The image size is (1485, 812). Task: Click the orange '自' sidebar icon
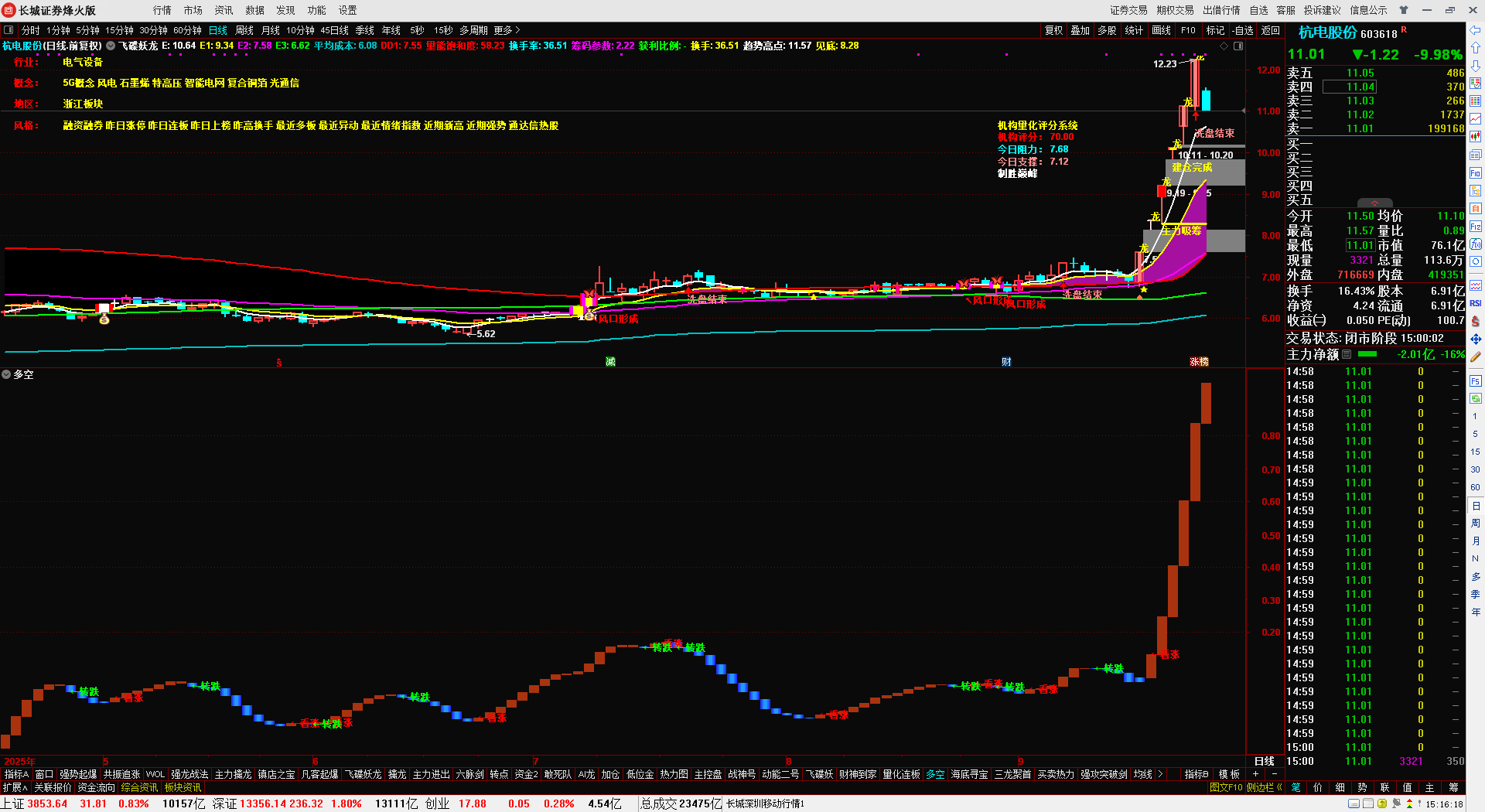(1476, 208)
